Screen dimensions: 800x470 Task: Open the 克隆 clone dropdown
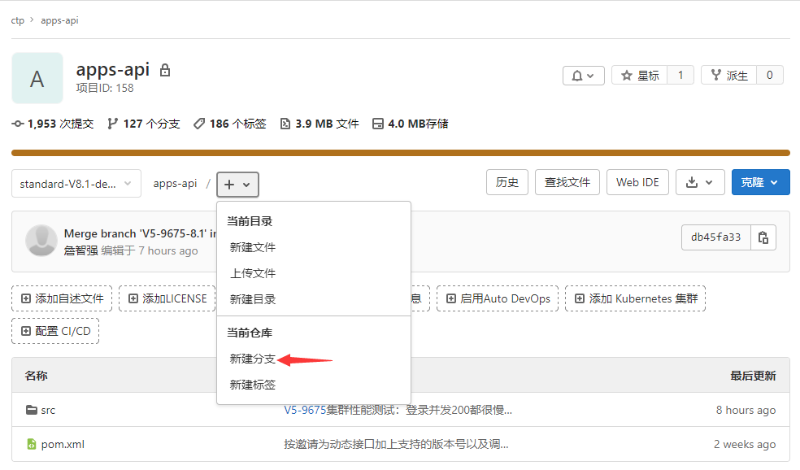pos(760,182)
